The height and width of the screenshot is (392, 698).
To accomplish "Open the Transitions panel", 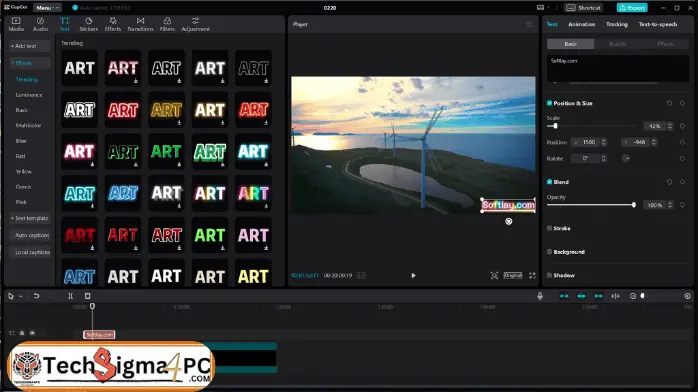I will click(140, 24).
